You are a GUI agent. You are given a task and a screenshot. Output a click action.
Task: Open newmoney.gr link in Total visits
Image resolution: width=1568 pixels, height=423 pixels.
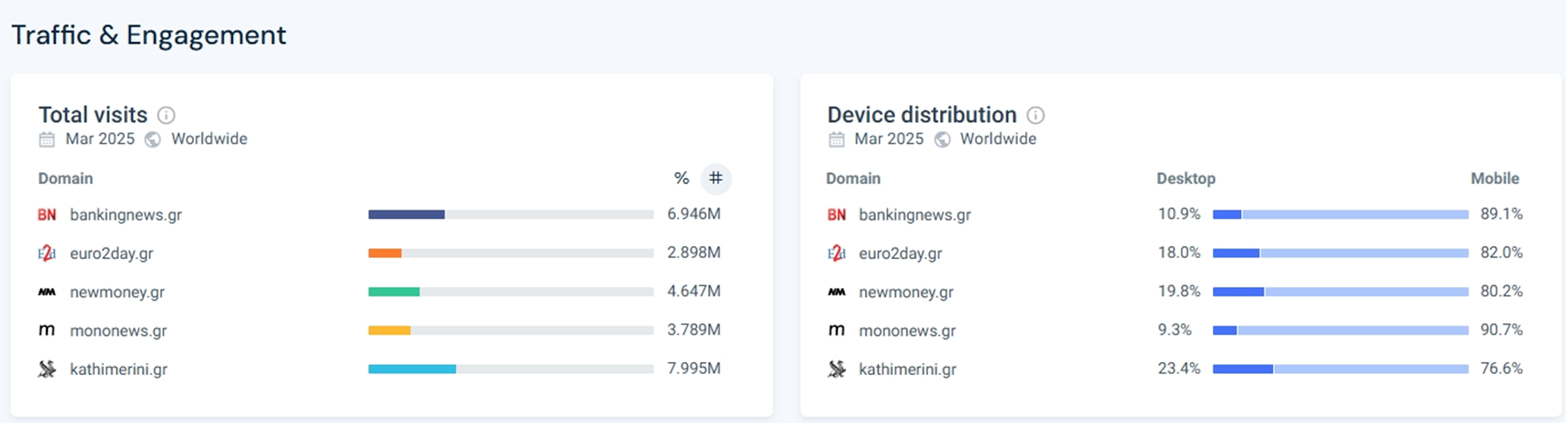117,292
